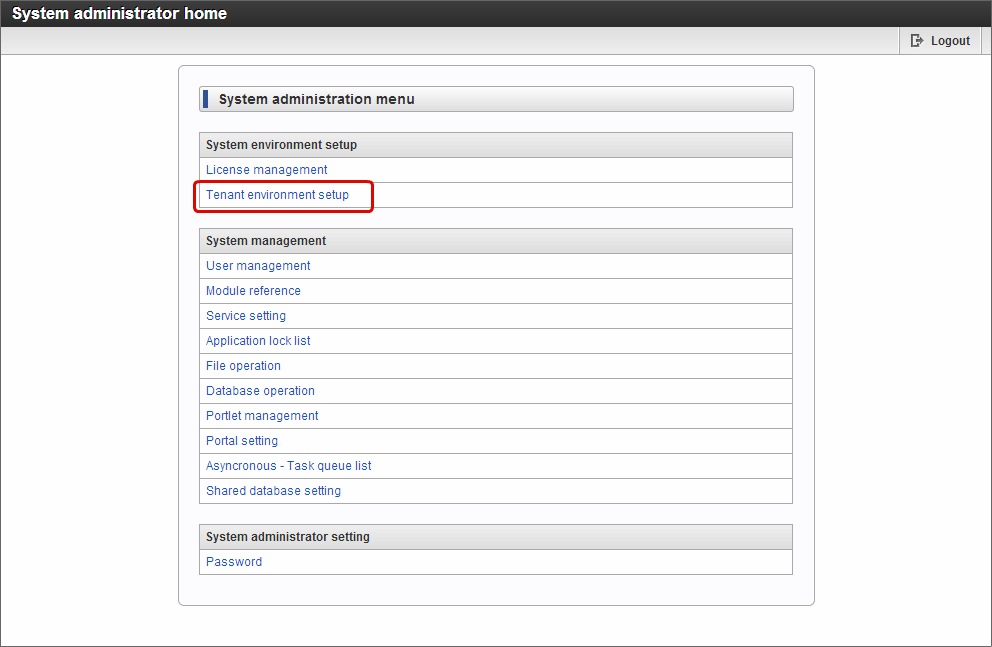The width and height of the screenshot is (992, 647).
Task: Open Portal setting
Action: (242, 441)
